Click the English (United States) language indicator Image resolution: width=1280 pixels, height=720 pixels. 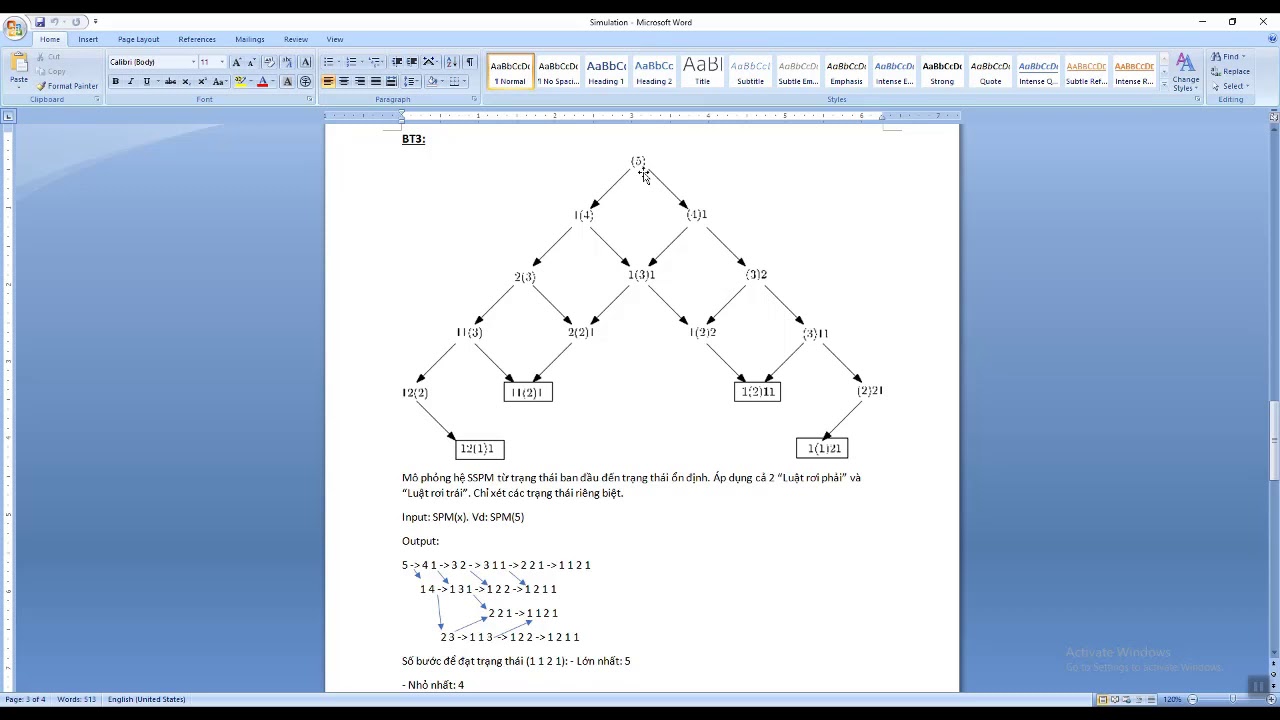[x=147, y=699]
